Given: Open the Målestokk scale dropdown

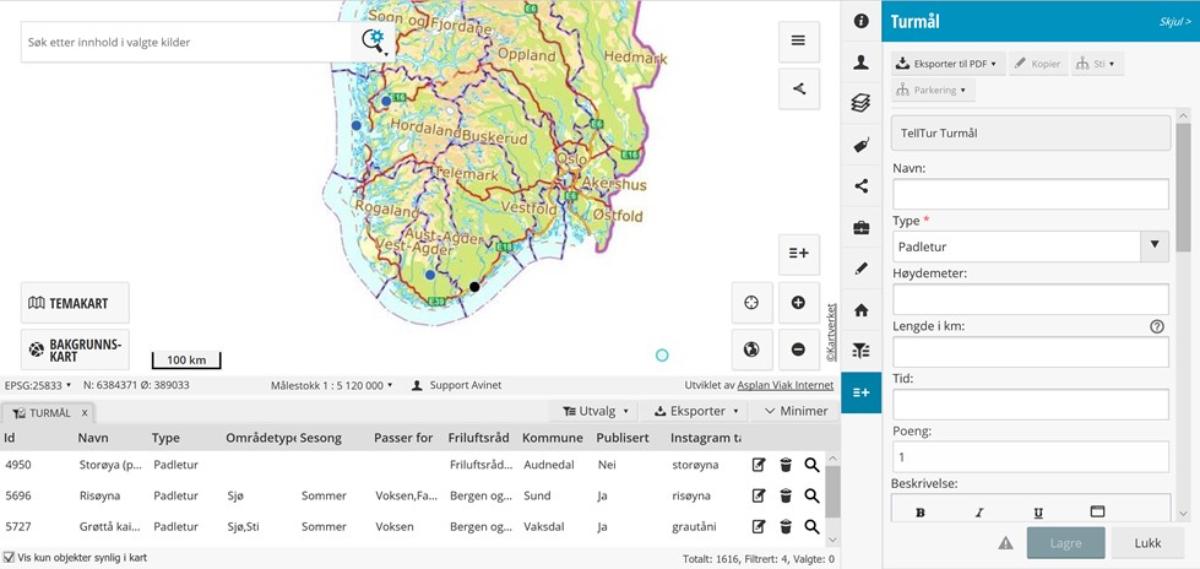Looking at the screenshot, I should (331, 385).
